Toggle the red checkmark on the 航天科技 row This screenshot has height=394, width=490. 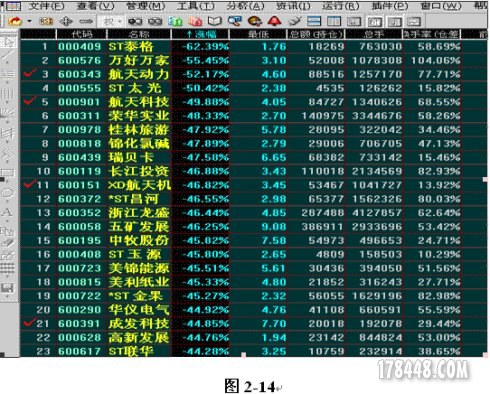[x=30, y=100]
